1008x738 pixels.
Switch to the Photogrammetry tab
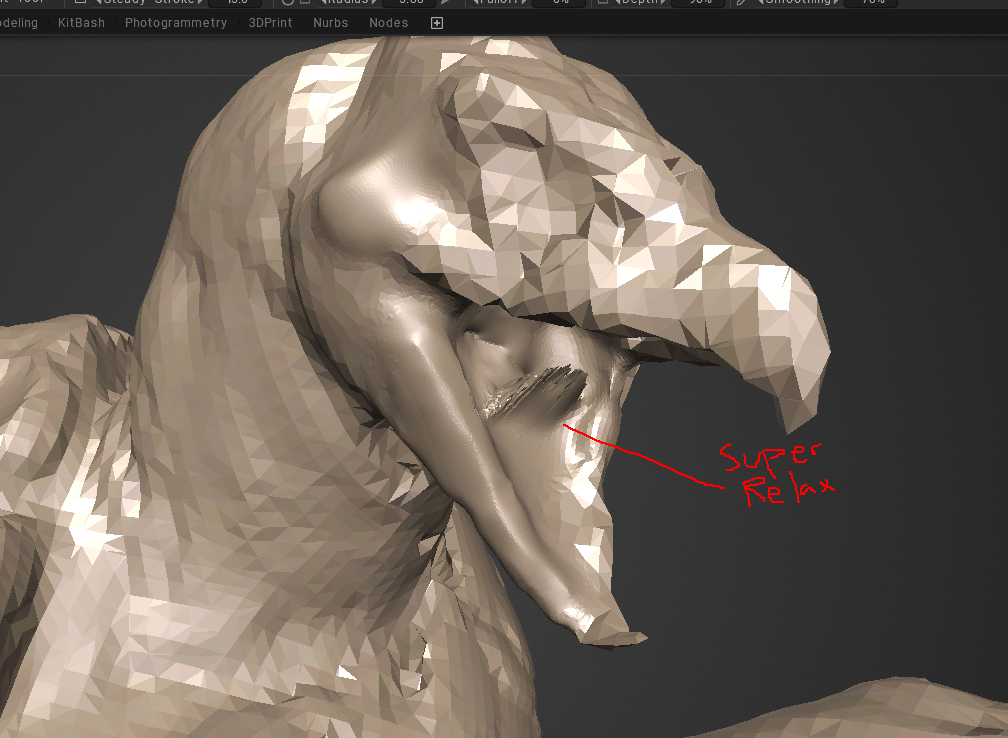(176, 23)
